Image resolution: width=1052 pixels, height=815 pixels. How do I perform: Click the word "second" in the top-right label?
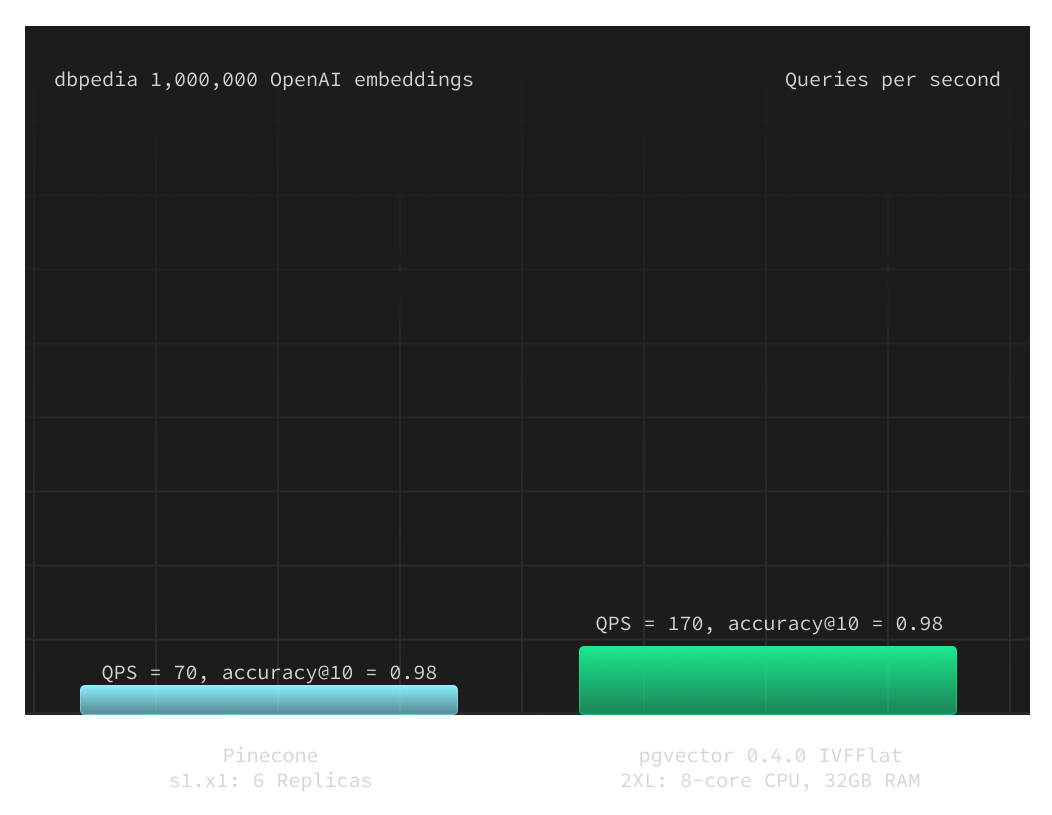pyautogui.click(x=964, y=80)
